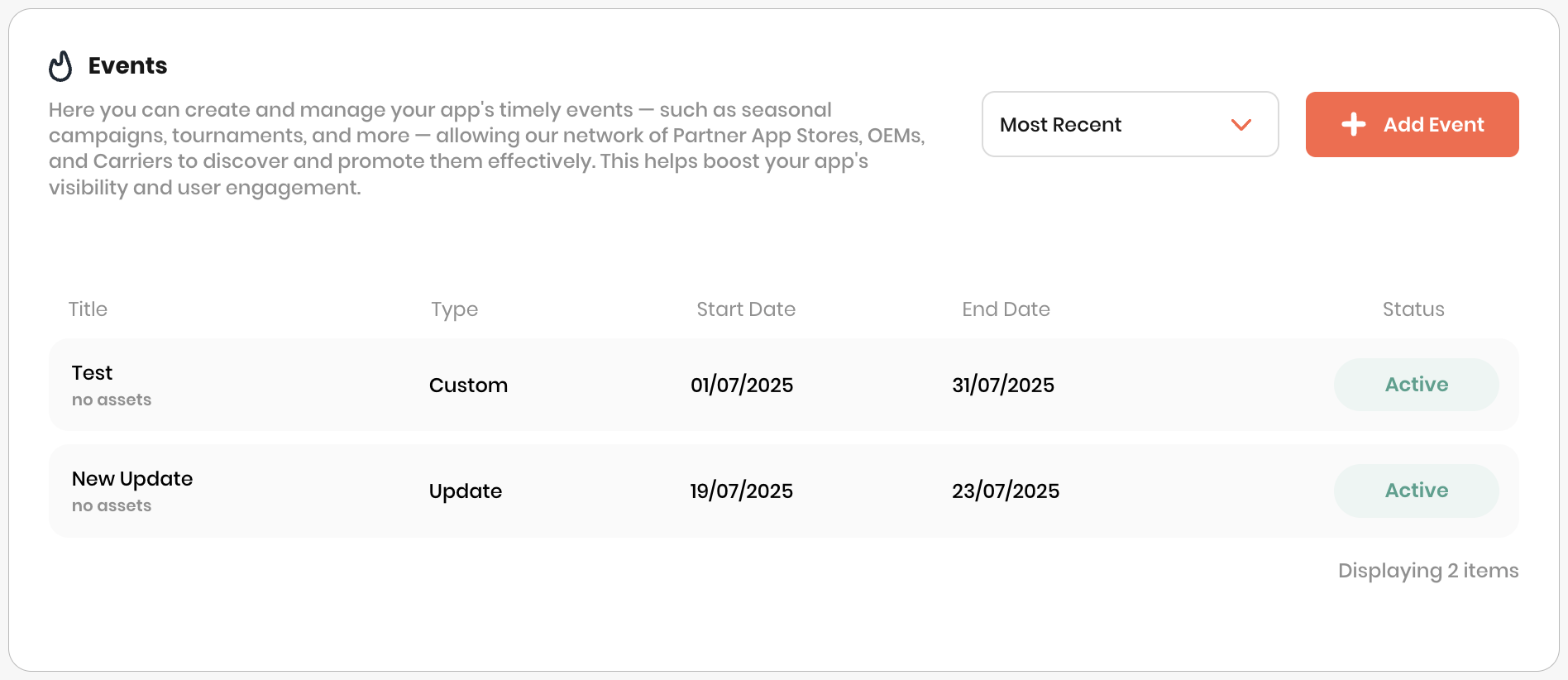Click the end date 31/07/2025
This screenshot has width=1568, height=680.
point(1003,385)
